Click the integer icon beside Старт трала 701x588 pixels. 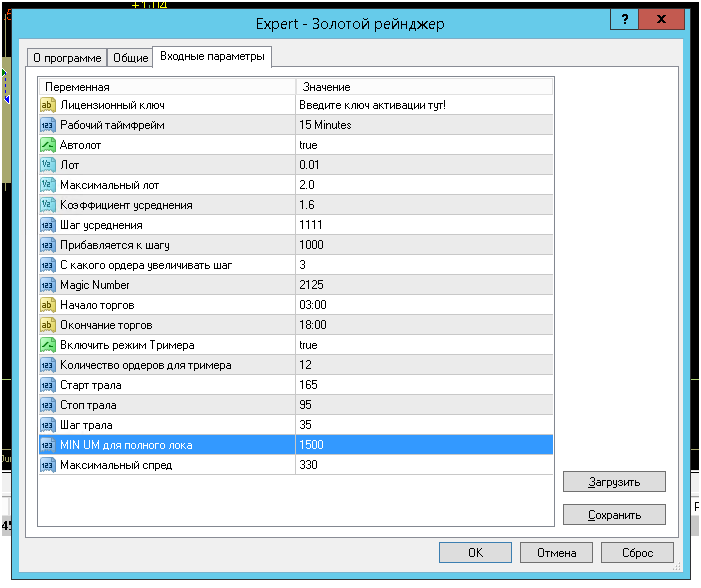[47, 385]
